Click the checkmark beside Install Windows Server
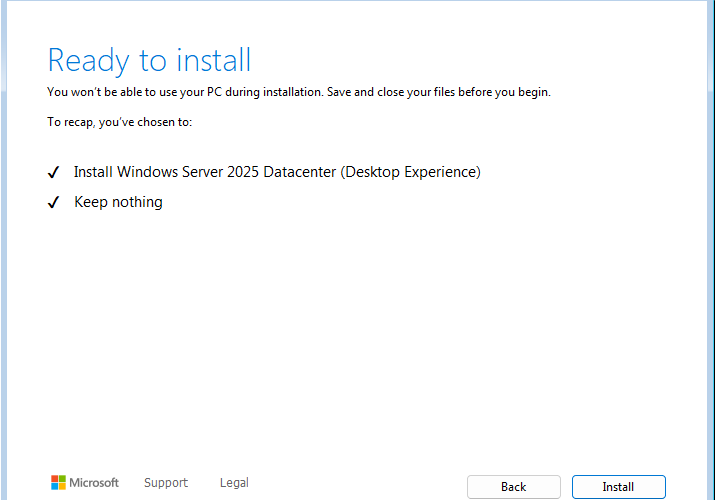715x500 pixels. pyautogui.click(x=53, y=172)
